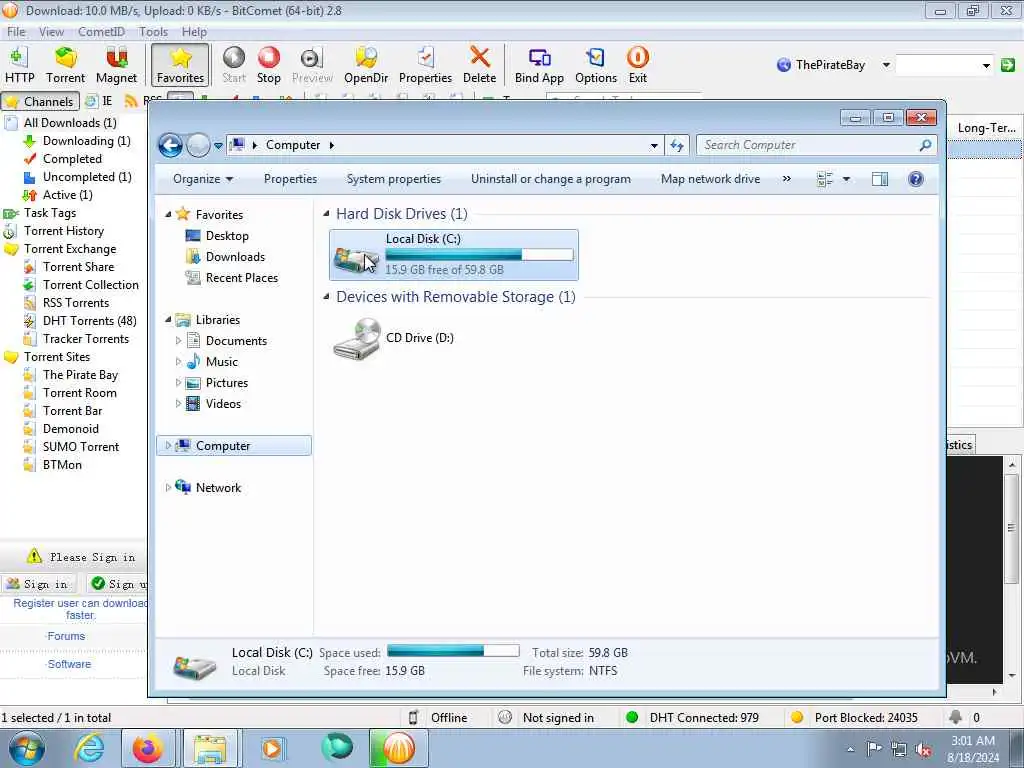This screenshot has height=768, width=1024.
Task: Click the HTTP download toolbar icon
Action: coord(20,65)
